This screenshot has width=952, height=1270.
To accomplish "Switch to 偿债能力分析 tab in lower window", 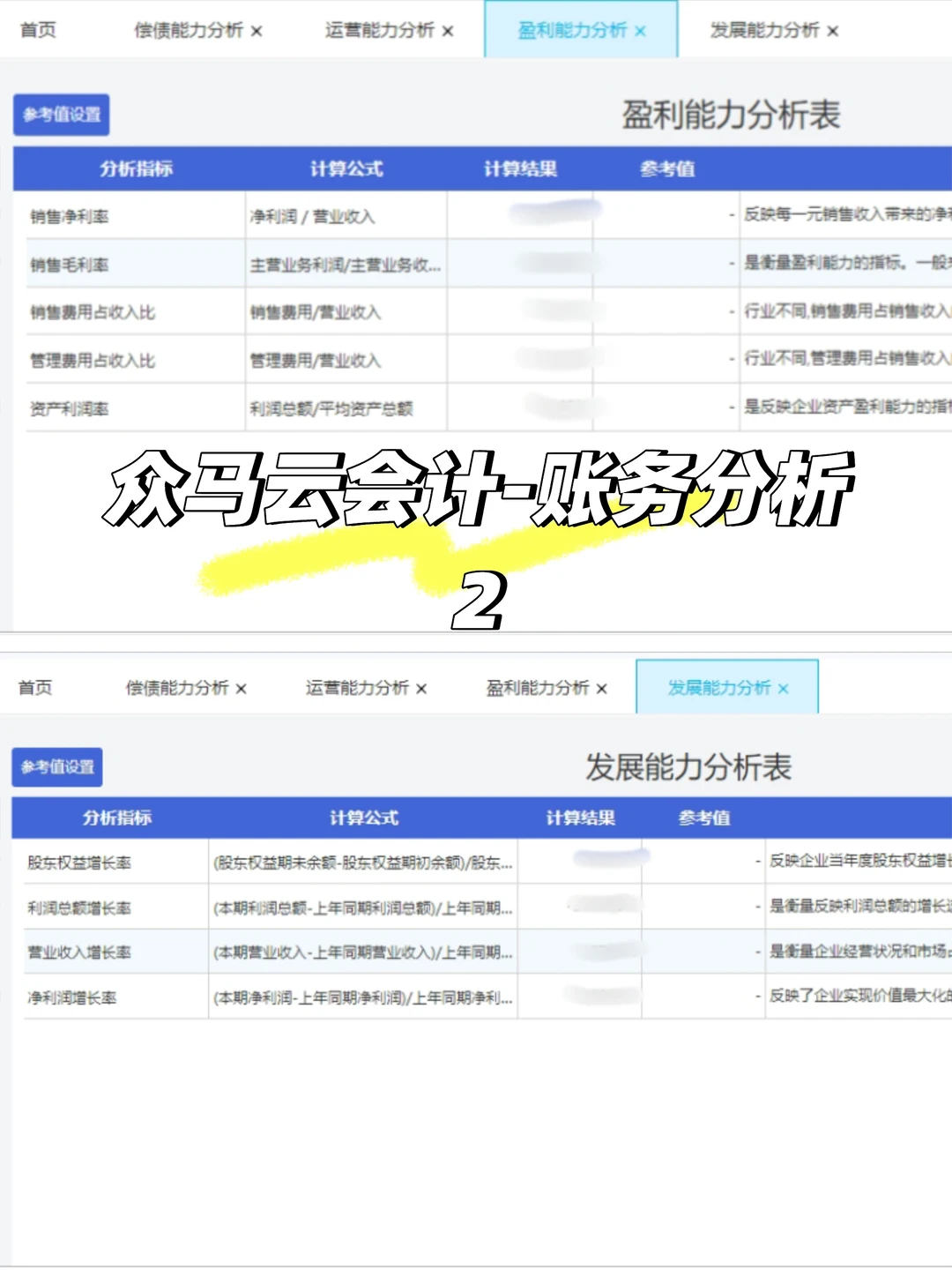I will 177,687.
